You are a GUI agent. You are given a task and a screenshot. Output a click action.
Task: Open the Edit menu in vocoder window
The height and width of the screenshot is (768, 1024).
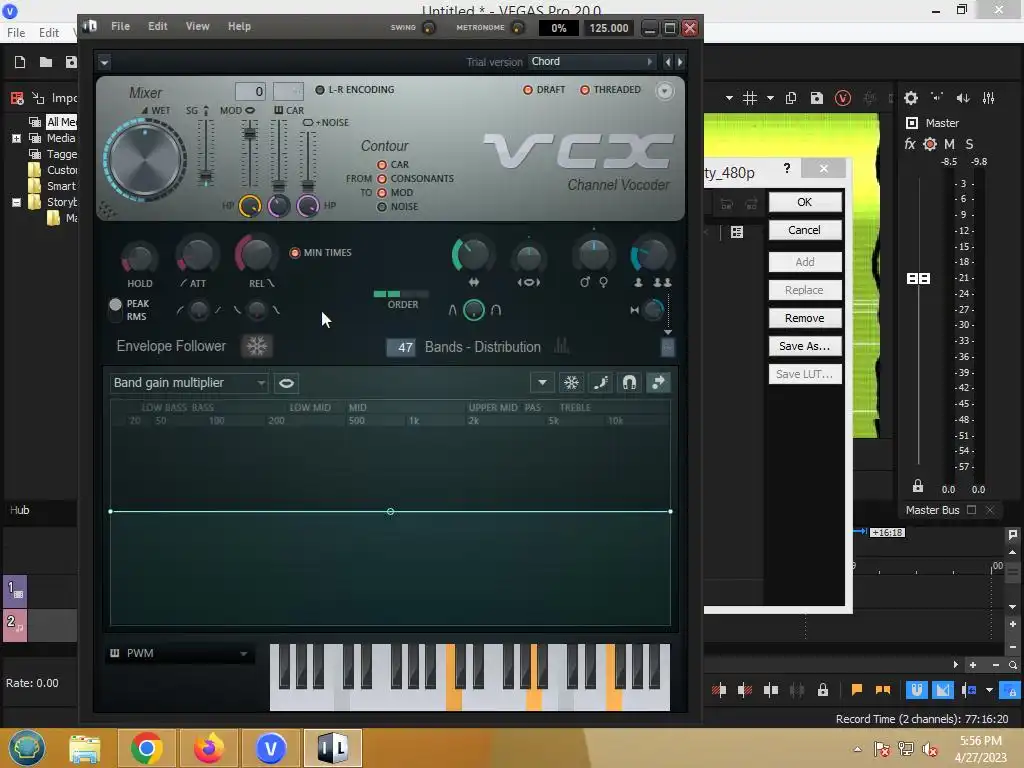click(x=157, y=26)
